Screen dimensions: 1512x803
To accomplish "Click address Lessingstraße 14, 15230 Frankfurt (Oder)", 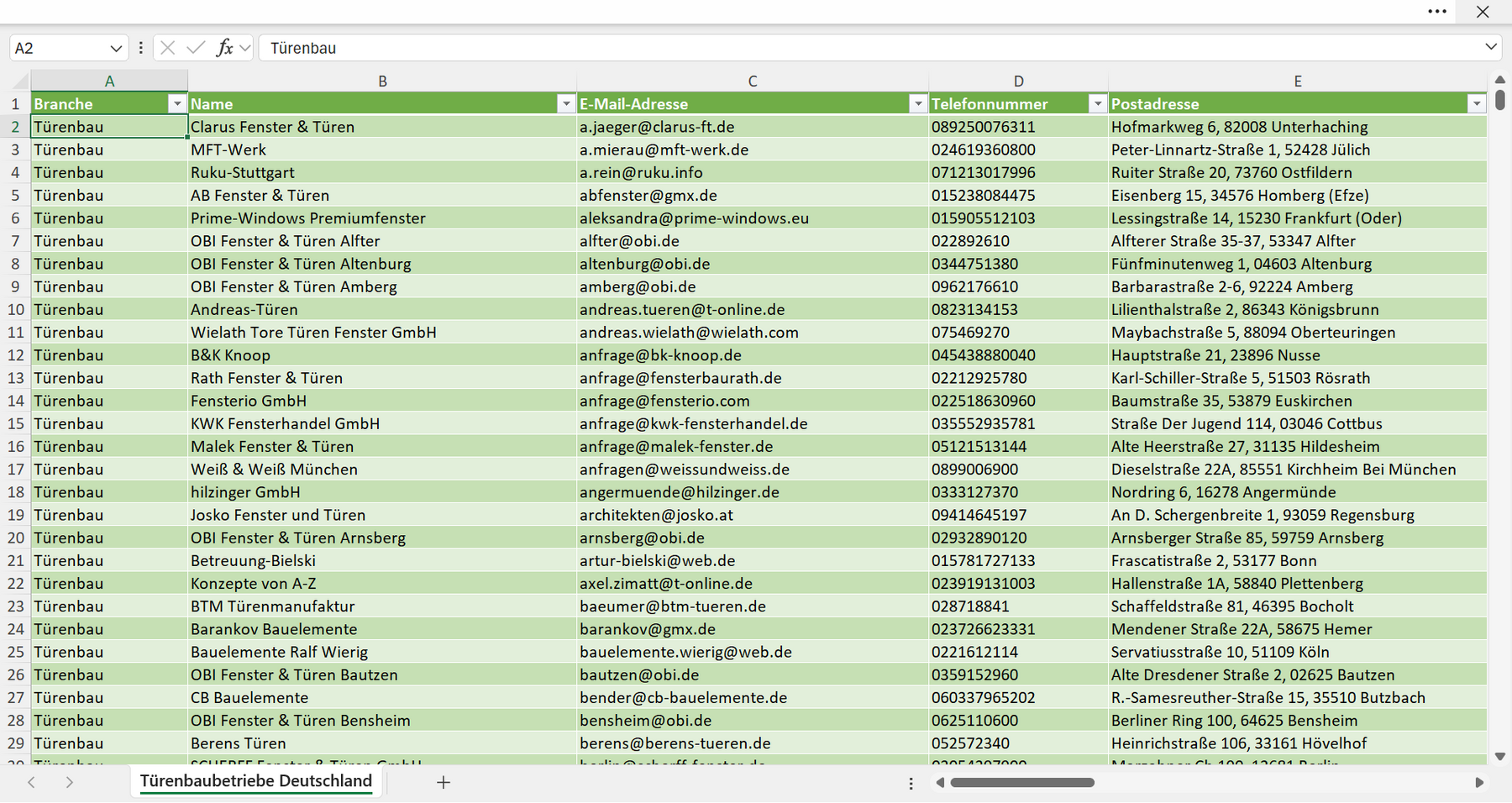I will click(x=1298, y=218).
